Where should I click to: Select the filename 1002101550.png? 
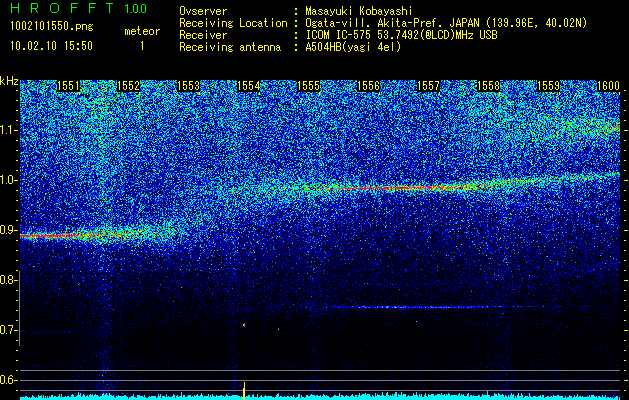coord(52,26)
